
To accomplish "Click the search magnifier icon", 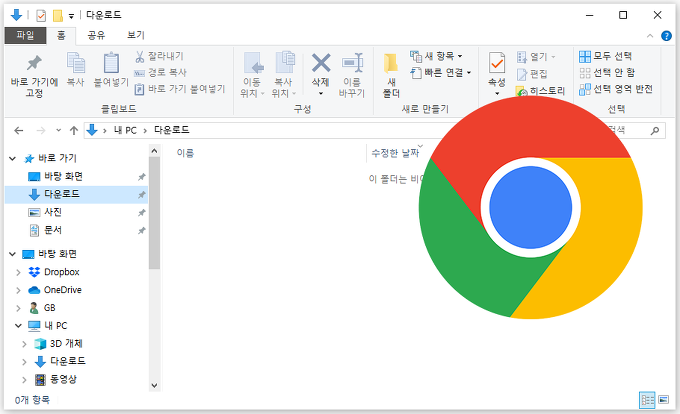I will point(655,130).
